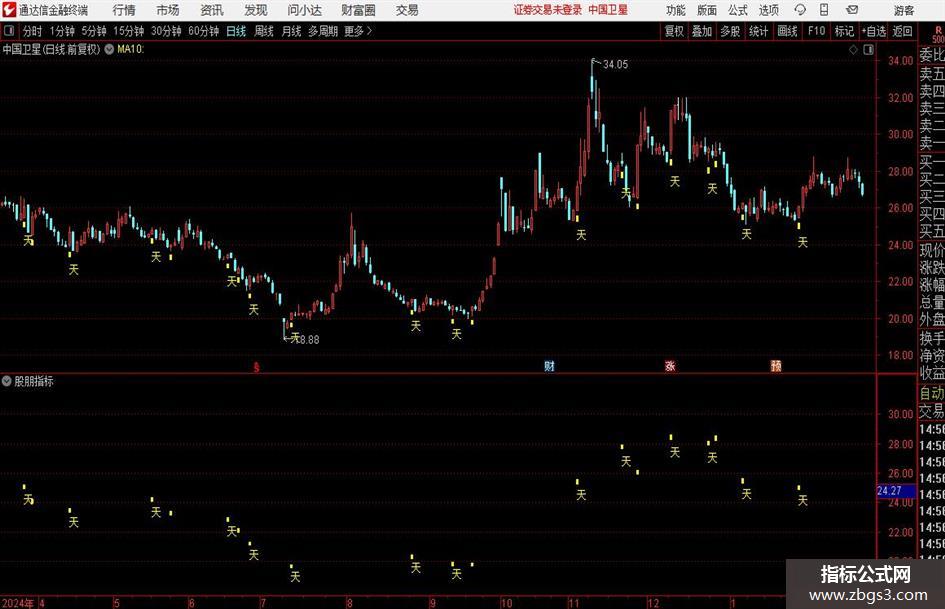Click the Tongdaxin red logo icon

pos(9,10)
